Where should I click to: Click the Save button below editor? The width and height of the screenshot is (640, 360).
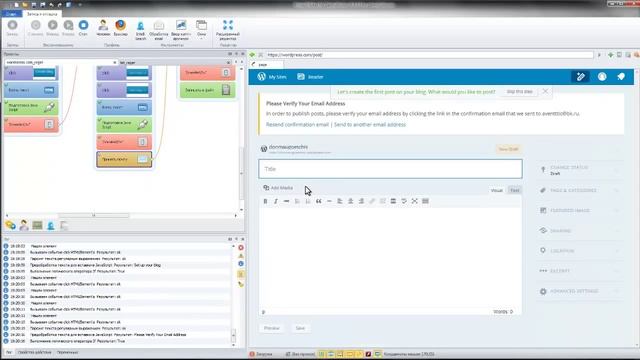coord(300,328)
